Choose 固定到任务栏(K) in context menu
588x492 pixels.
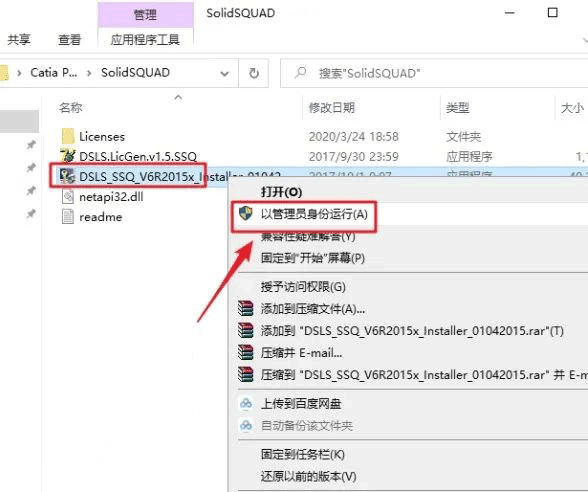pyautogui.click(x=303, y=454)
